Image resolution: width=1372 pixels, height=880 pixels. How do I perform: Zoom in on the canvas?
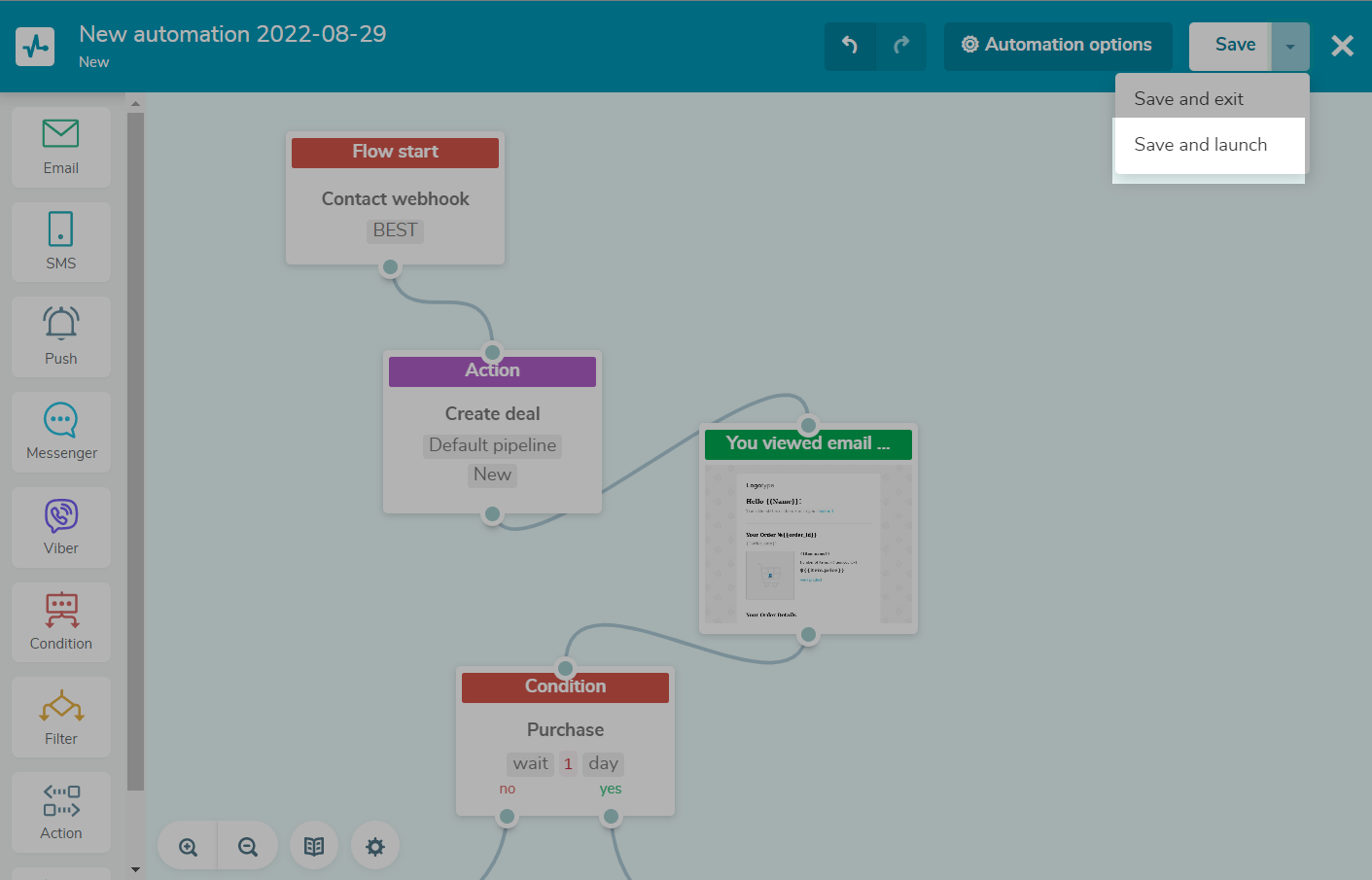coord(188,847)
